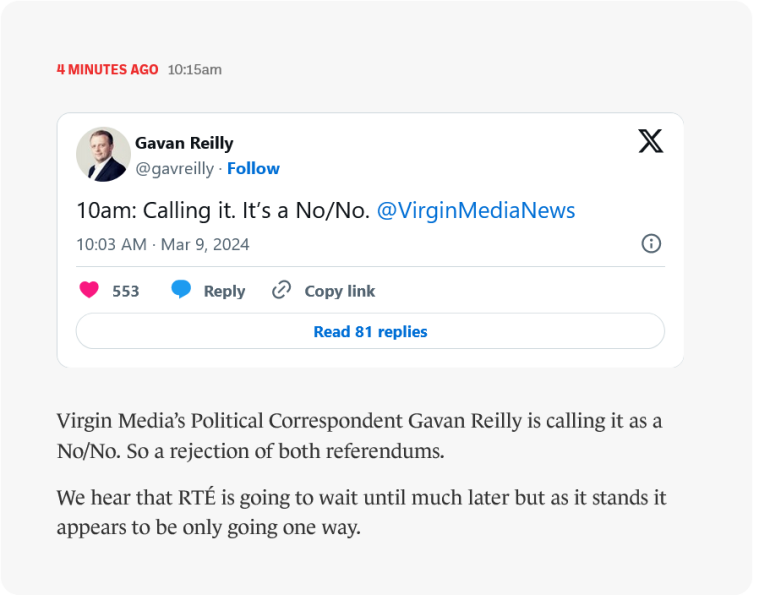Click the 10:03 AM · Mar 9, 2024 timestamp
The image size is (759, 600).
tap(163, 244)
